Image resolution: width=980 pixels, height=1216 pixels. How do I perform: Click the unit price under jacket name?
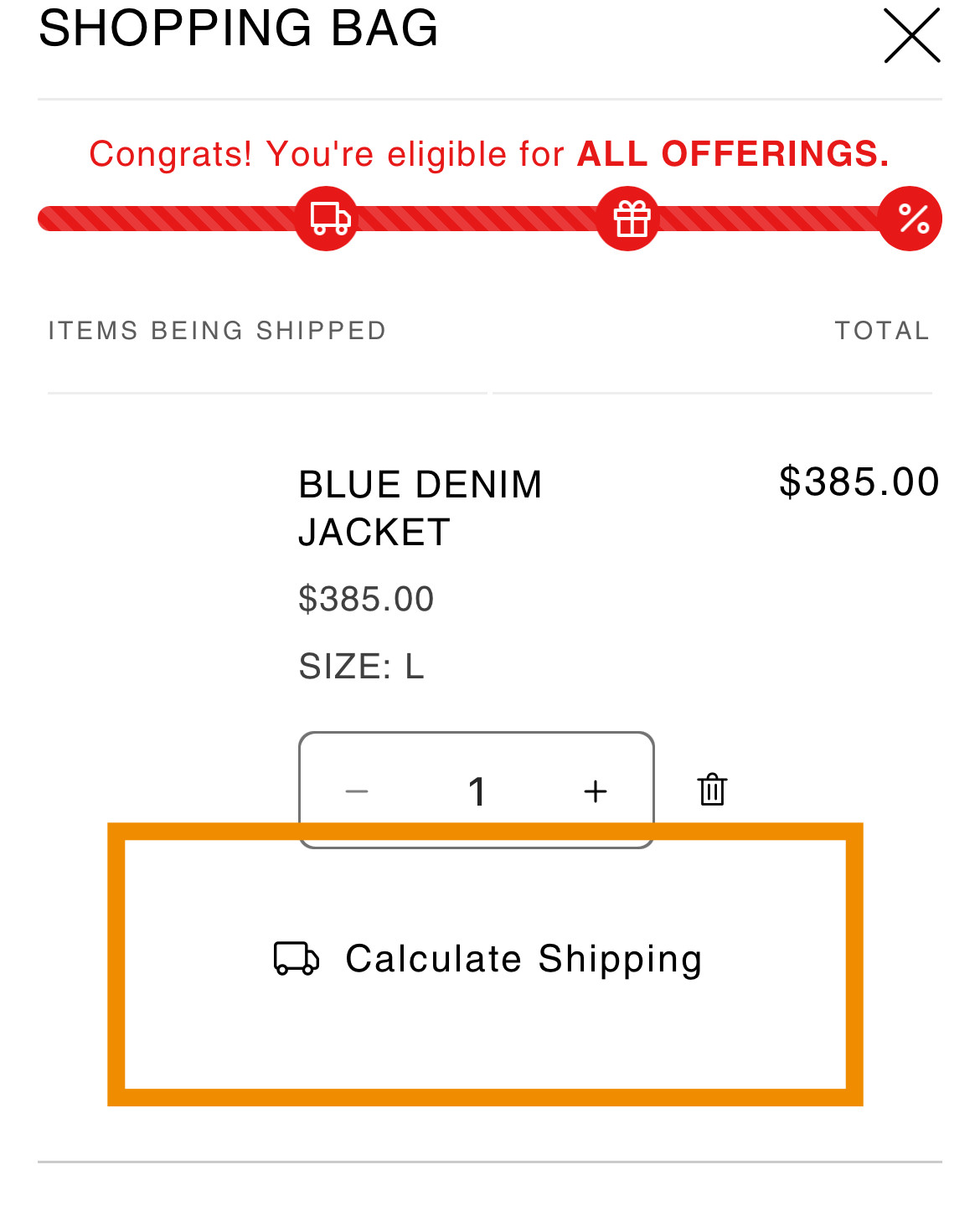tap(366, 599)
